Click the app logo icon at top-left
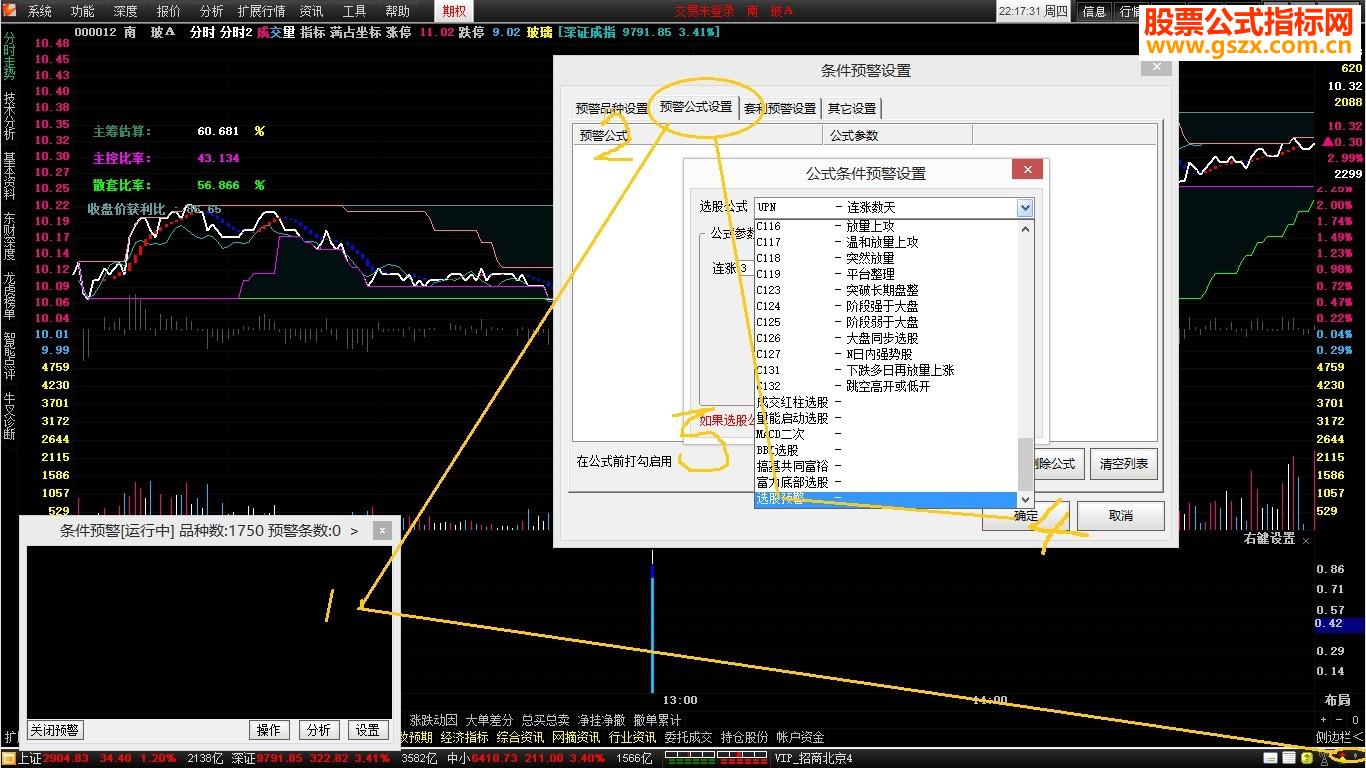 [11, 12]
